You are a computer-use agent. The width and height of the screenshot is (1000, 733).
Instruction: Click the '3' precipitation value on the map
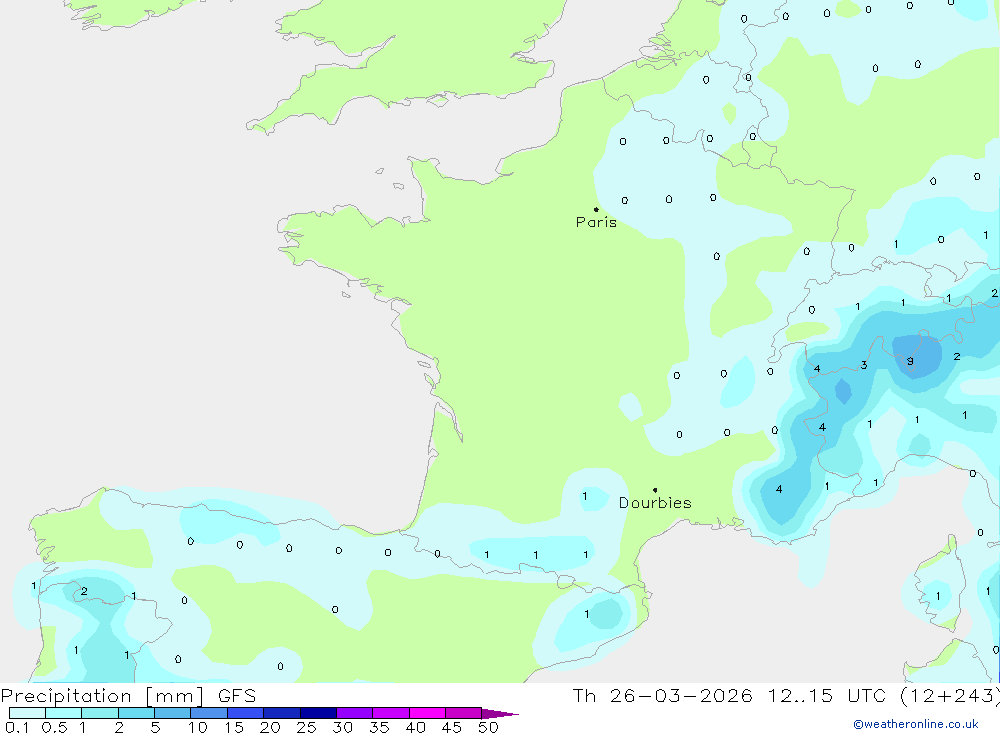pyautogui.click(x=864, y=366)
